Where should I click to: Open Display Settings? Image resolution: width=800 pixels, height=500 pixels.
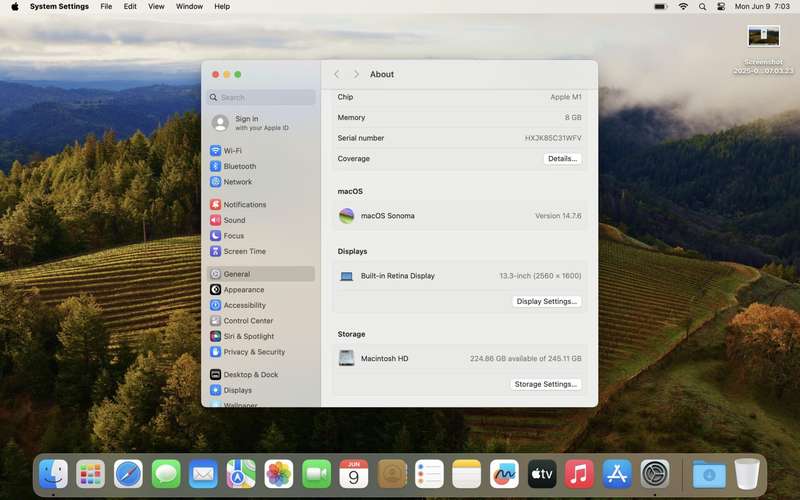tap(546, 302)
